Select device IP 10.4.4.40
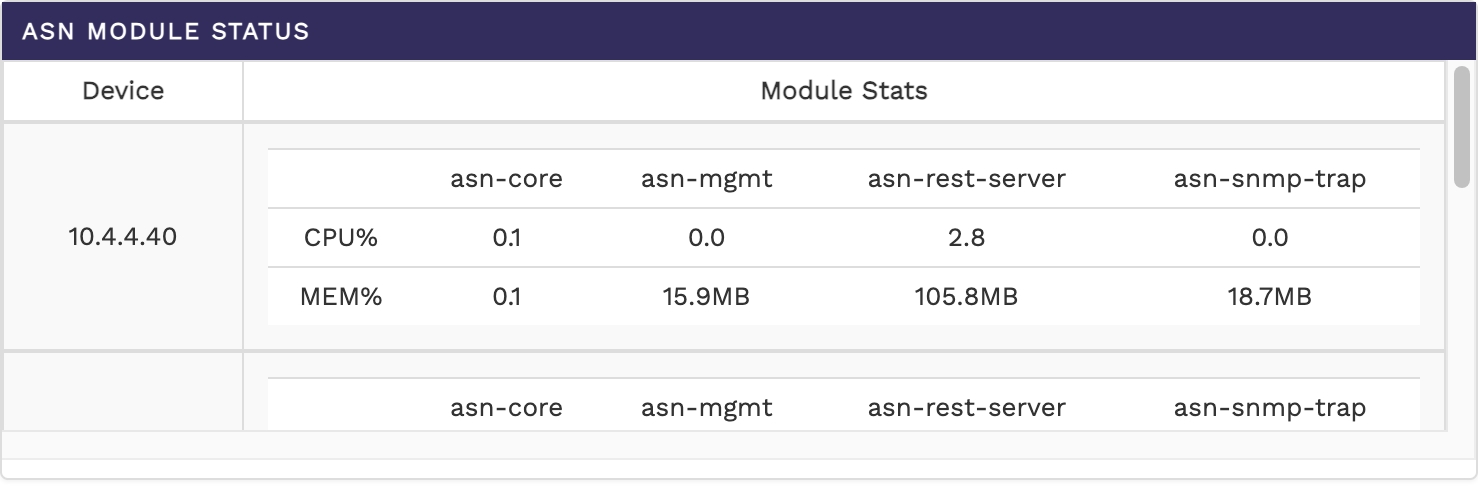This screenshot has width=1480, height=486. tap(123, 237)
